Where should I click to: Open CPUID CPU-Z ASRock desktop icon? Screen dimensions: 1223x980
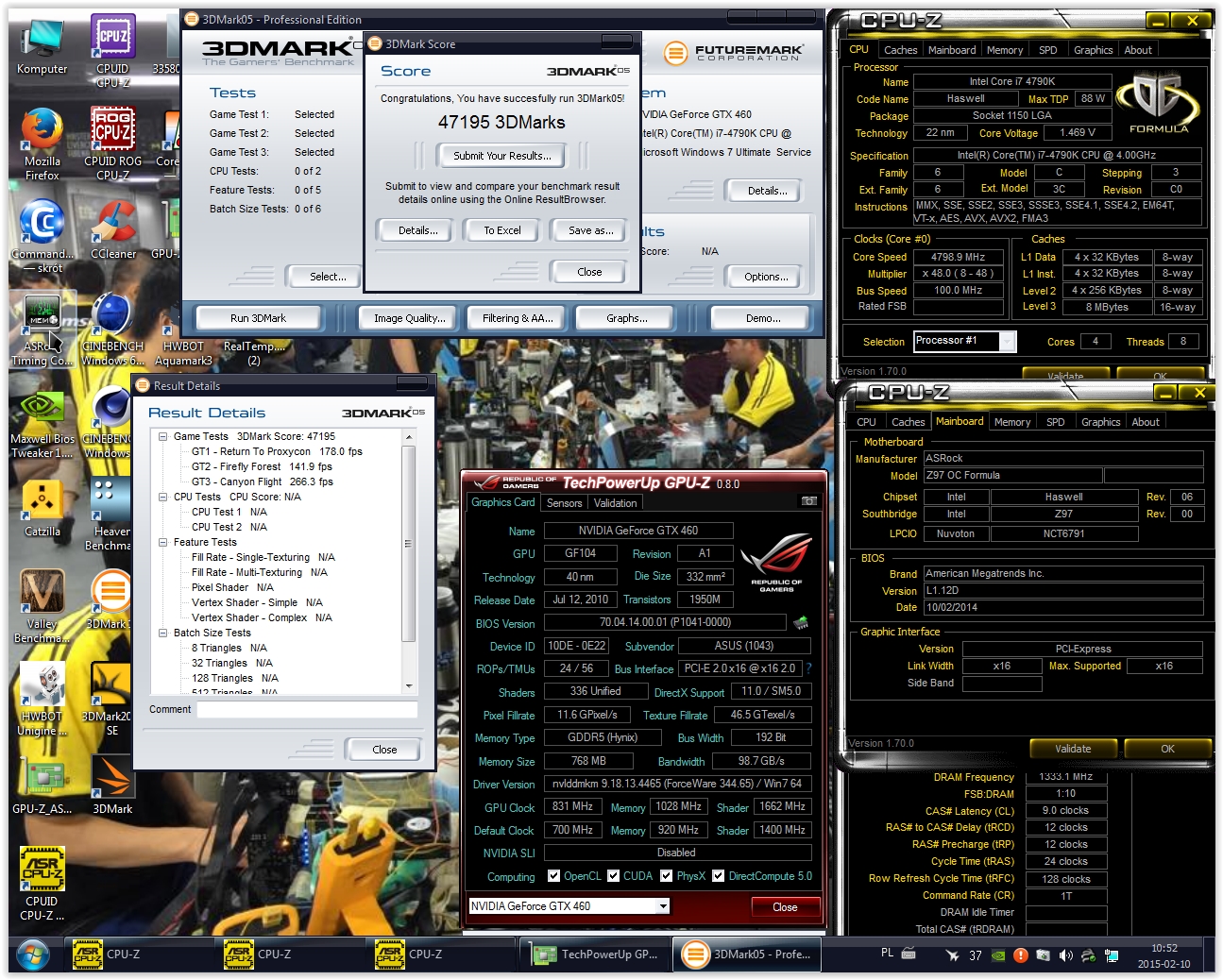pyautogui.click(x=42, y=884)
